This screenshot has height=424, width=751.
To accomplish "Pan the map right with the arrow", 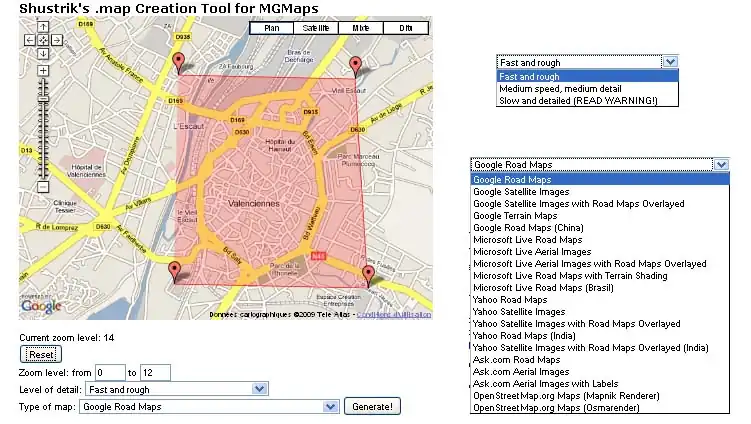I will tap(57, 41).
